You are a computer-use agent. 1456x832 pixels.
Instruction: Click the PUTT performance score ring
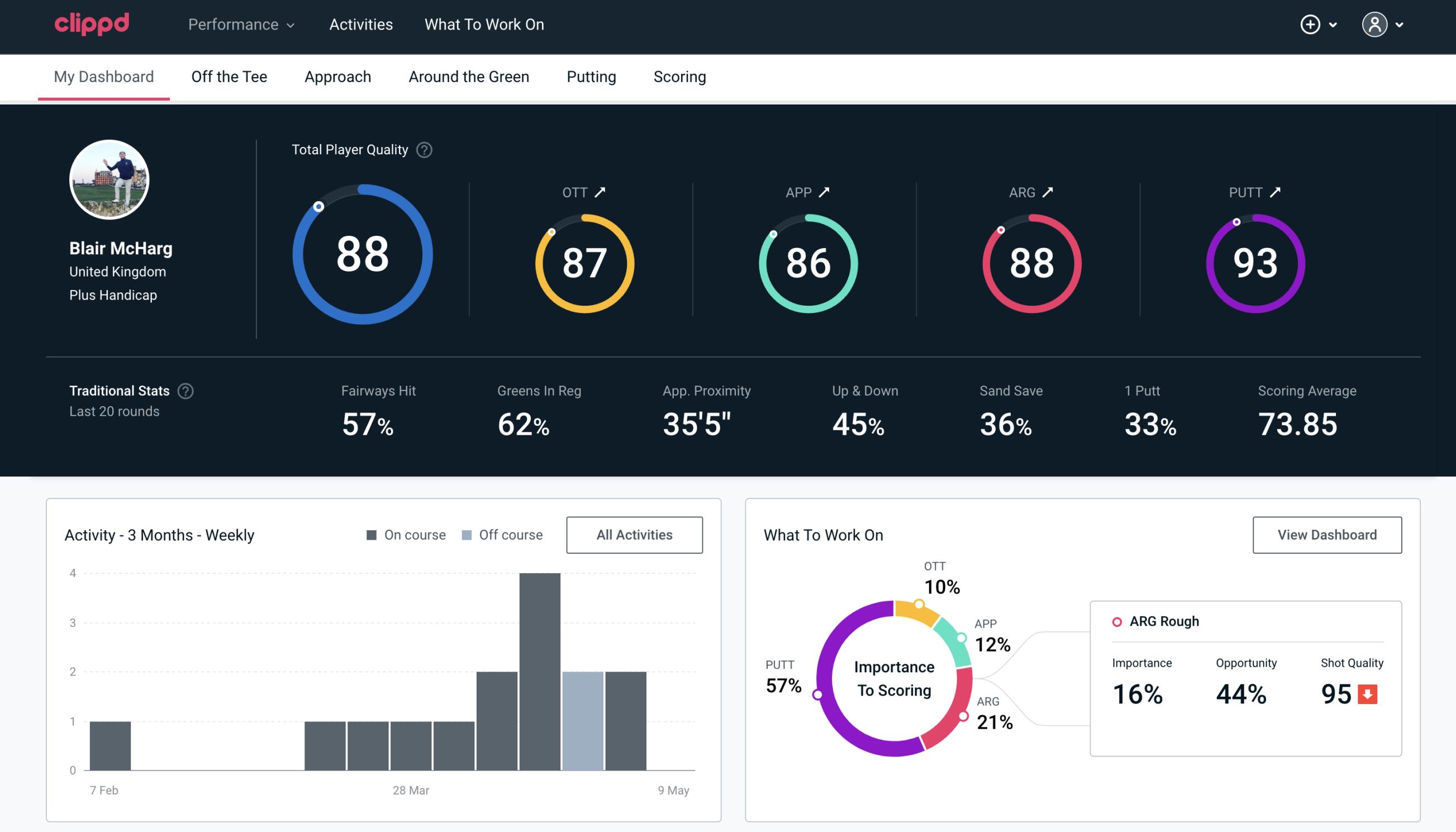1255,262
